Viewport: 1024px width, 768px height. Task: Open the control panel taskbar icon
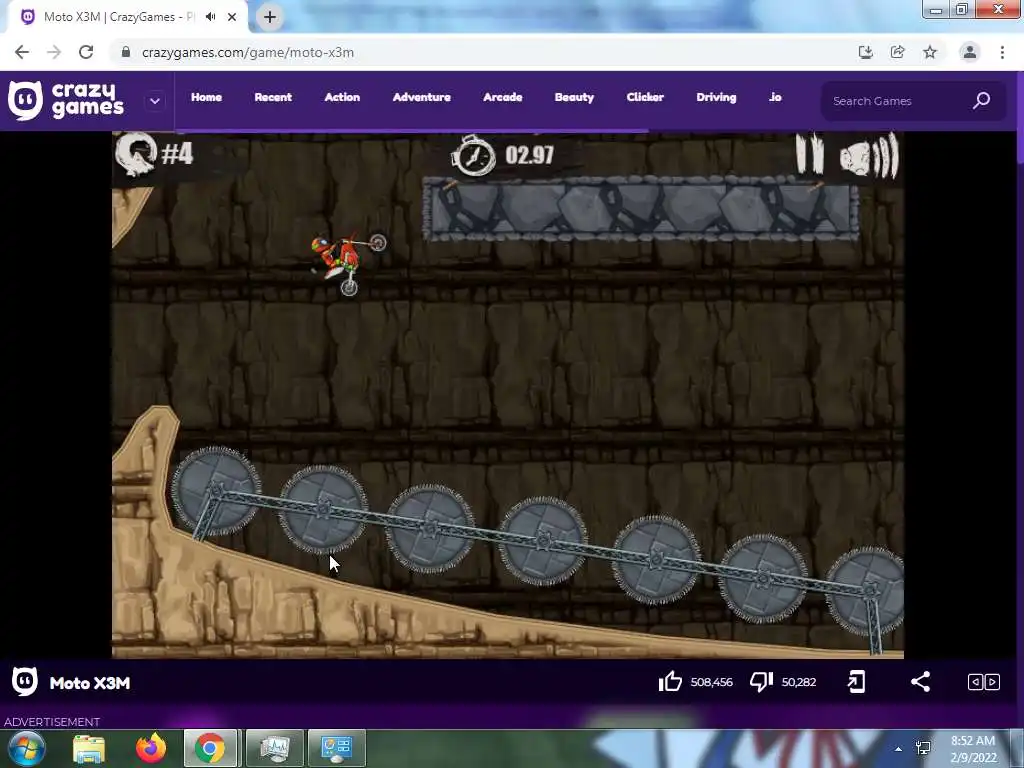click(336, 748)
